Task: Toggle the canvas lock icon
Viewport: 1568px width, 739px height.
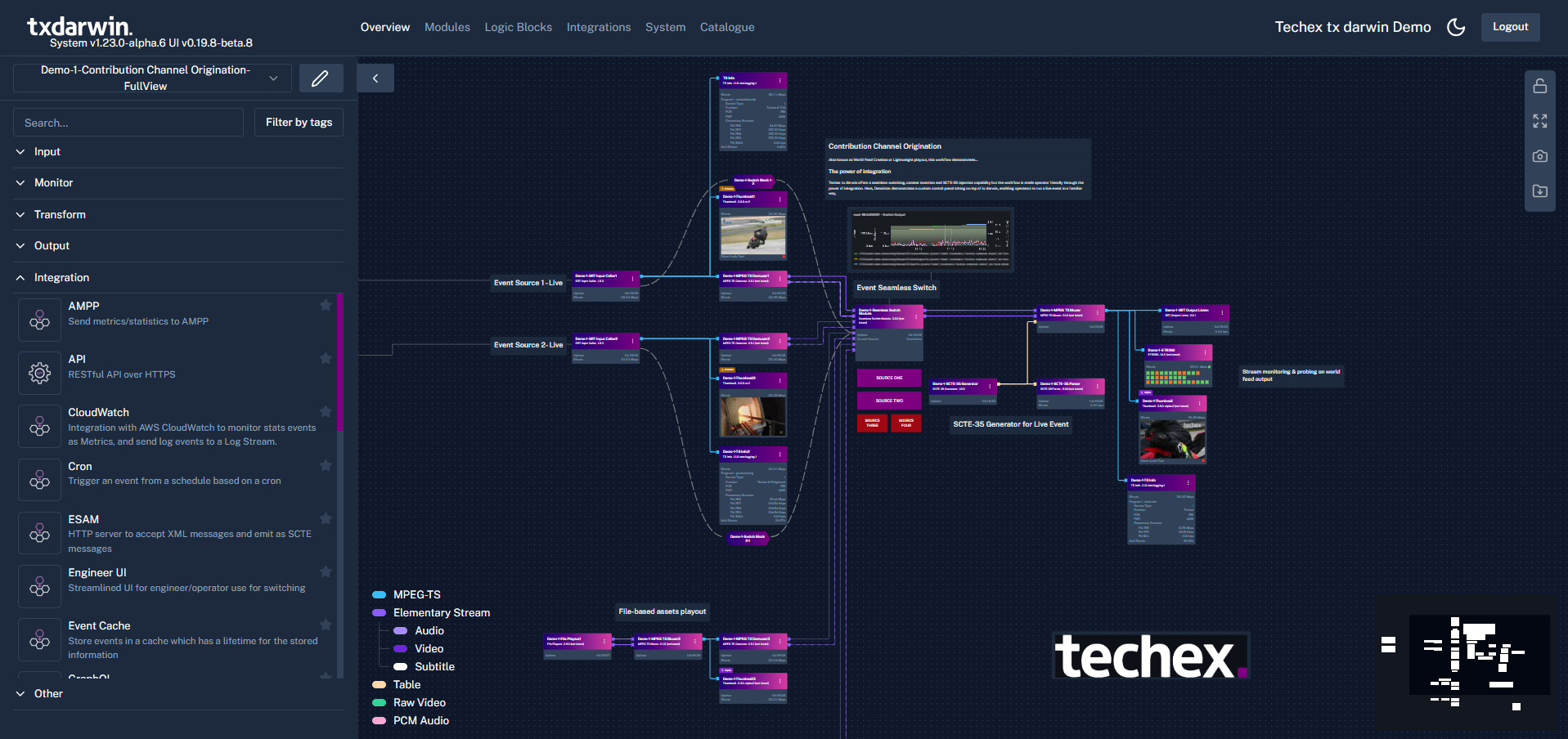Action: pos(1540,86)
